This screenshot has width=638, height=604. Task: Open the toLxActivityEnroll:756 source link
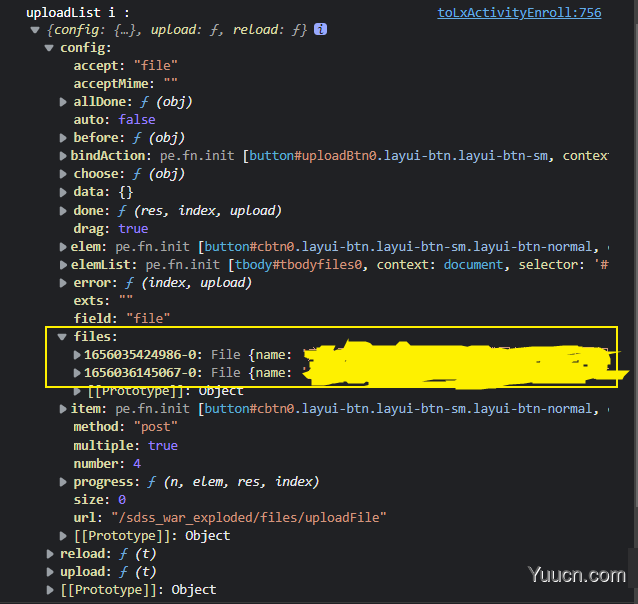point(519,13)
